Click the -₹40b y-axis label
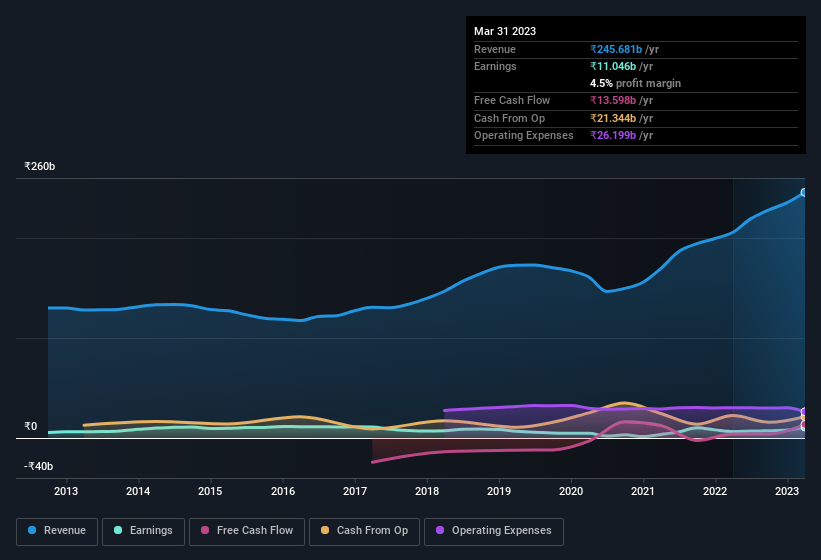821x560 pixels. pyautogui.click(x=38, y=466)
